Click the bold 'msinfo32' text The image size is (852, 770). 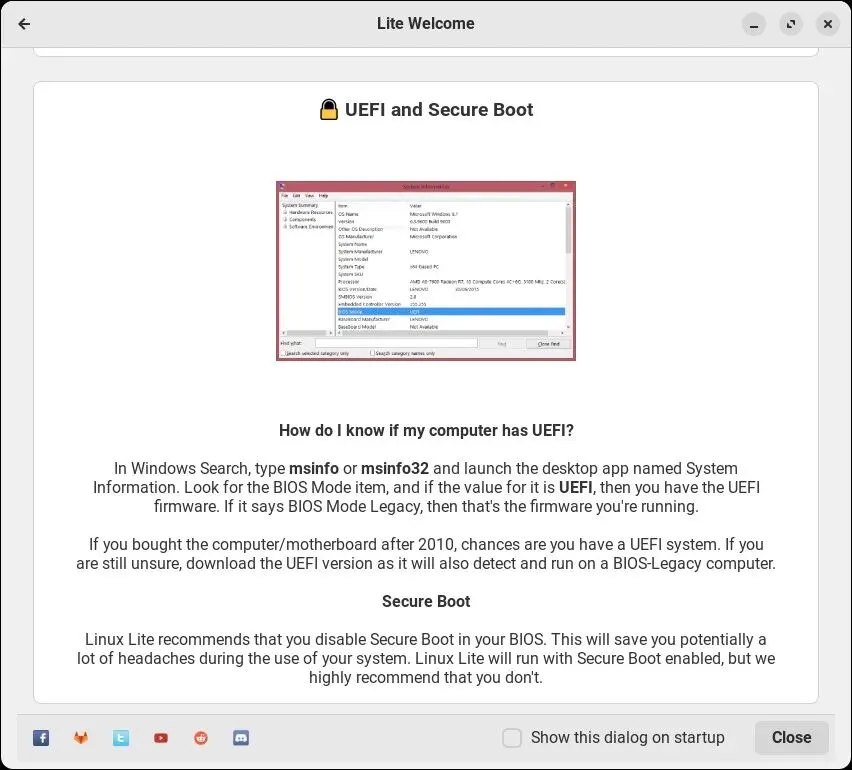point(395,468)
